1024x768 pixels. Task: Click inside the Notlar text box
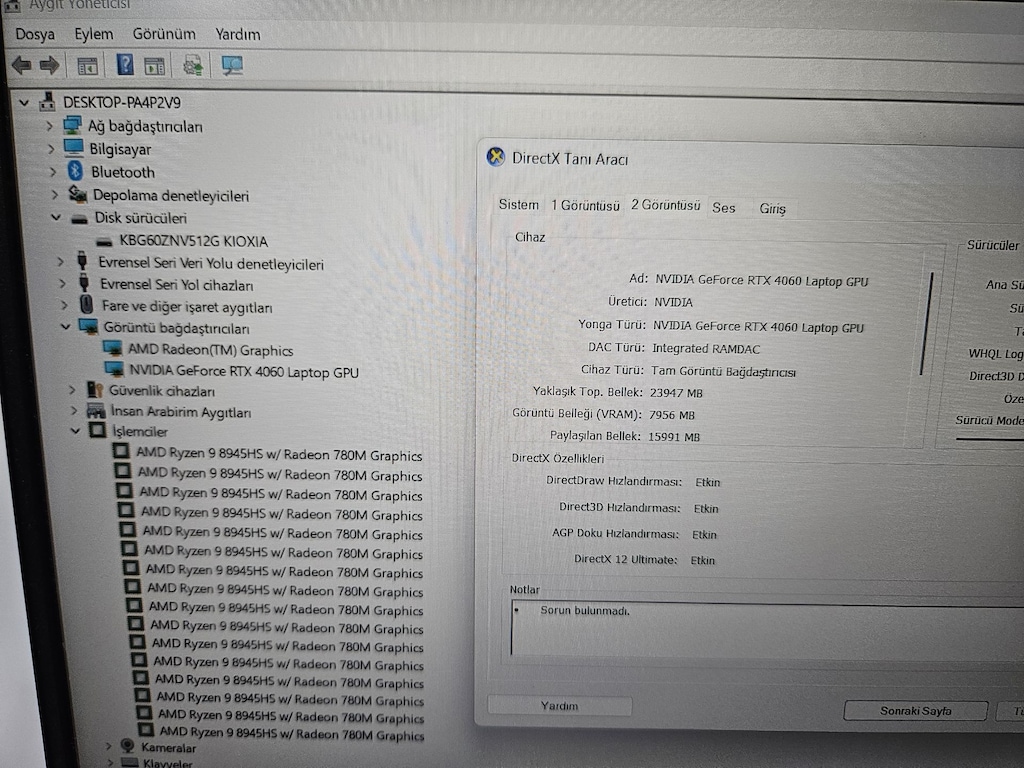(x=767, y=629)
